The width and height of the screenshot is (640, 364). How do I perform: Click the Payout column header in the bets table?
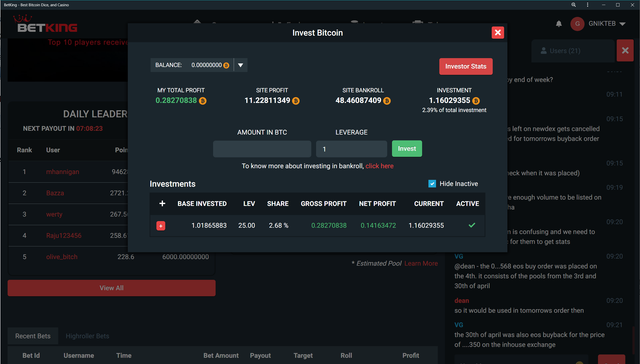click(x=260, y=355)
